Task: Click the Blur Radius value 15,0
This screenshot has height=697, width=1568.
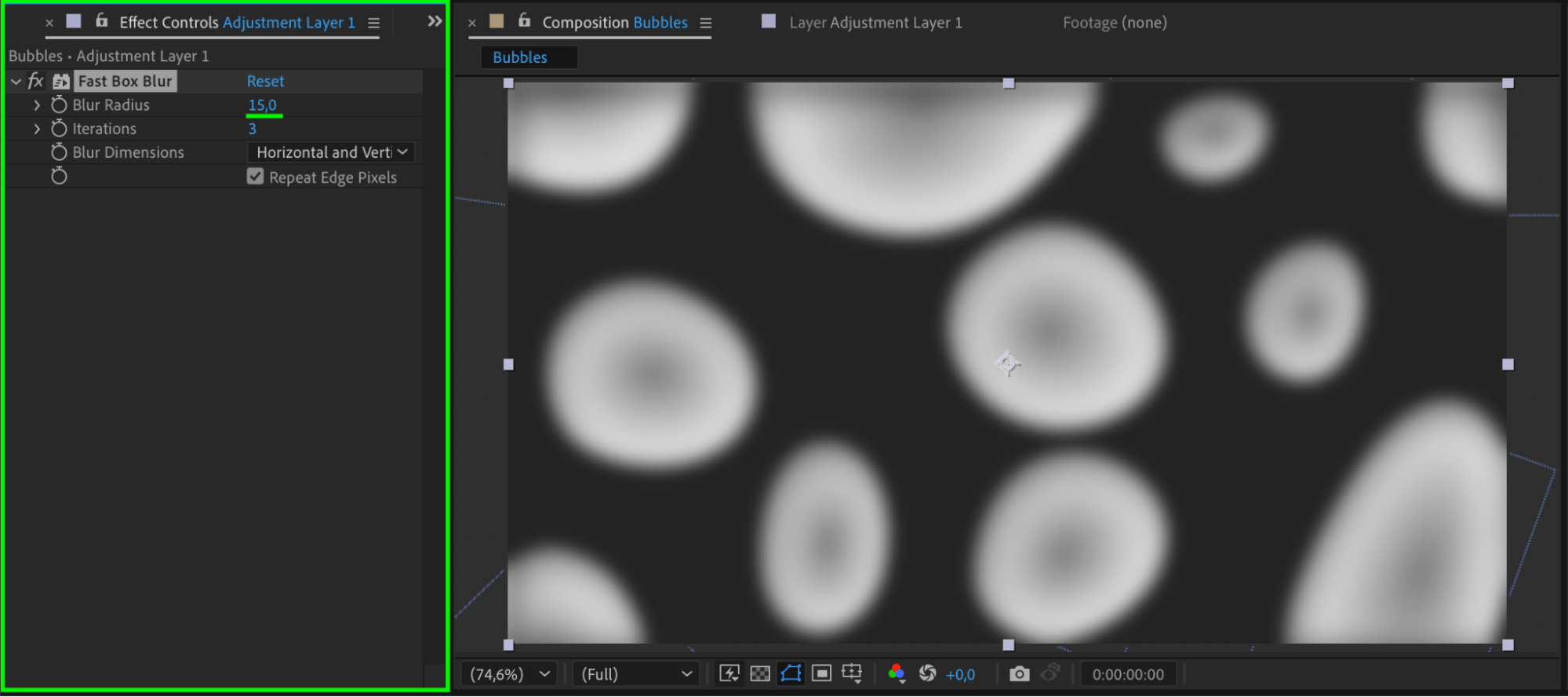Action: click(x=263, y=104)
